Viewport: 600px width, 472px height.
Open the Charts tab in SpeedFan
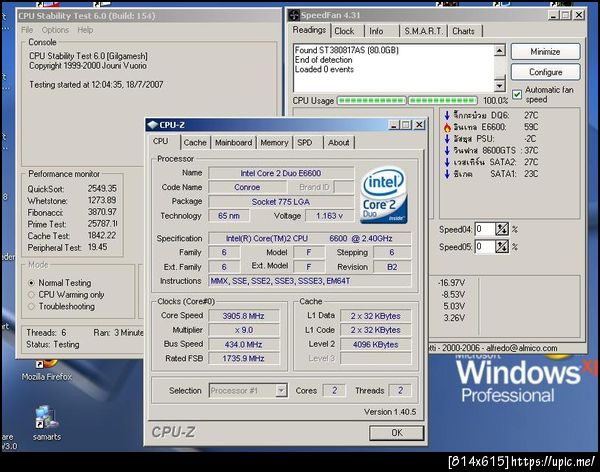[x=463, y=31]
